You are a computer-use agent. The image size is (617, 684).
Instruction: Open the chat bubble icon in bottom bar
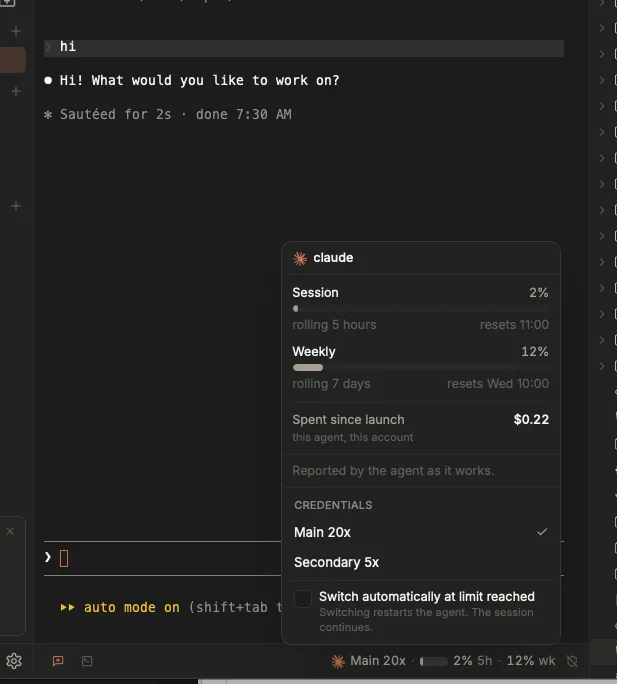58,661
